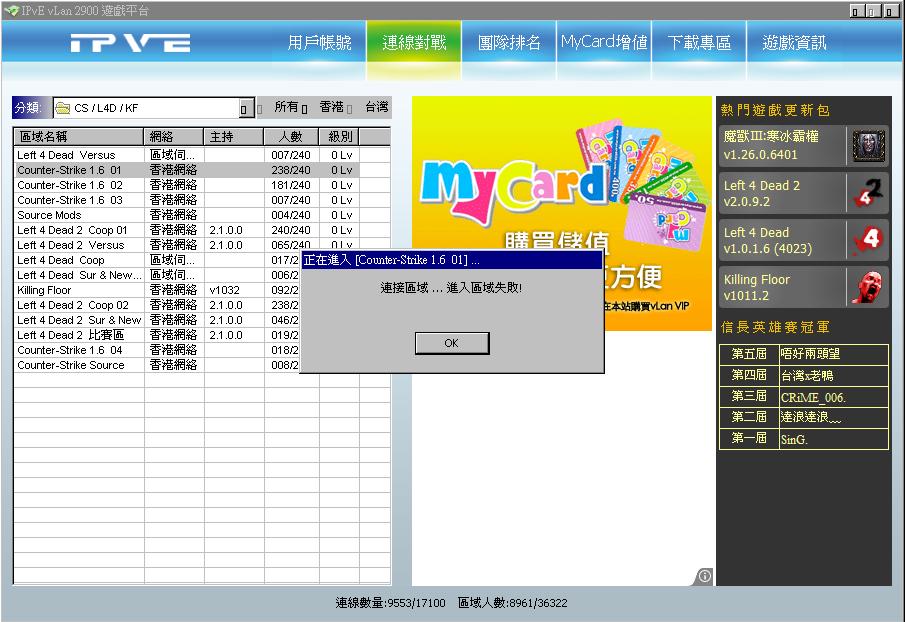905x622 pixels.
Task: Open the Left 4 Dead update icon
Action: (868, 240)
